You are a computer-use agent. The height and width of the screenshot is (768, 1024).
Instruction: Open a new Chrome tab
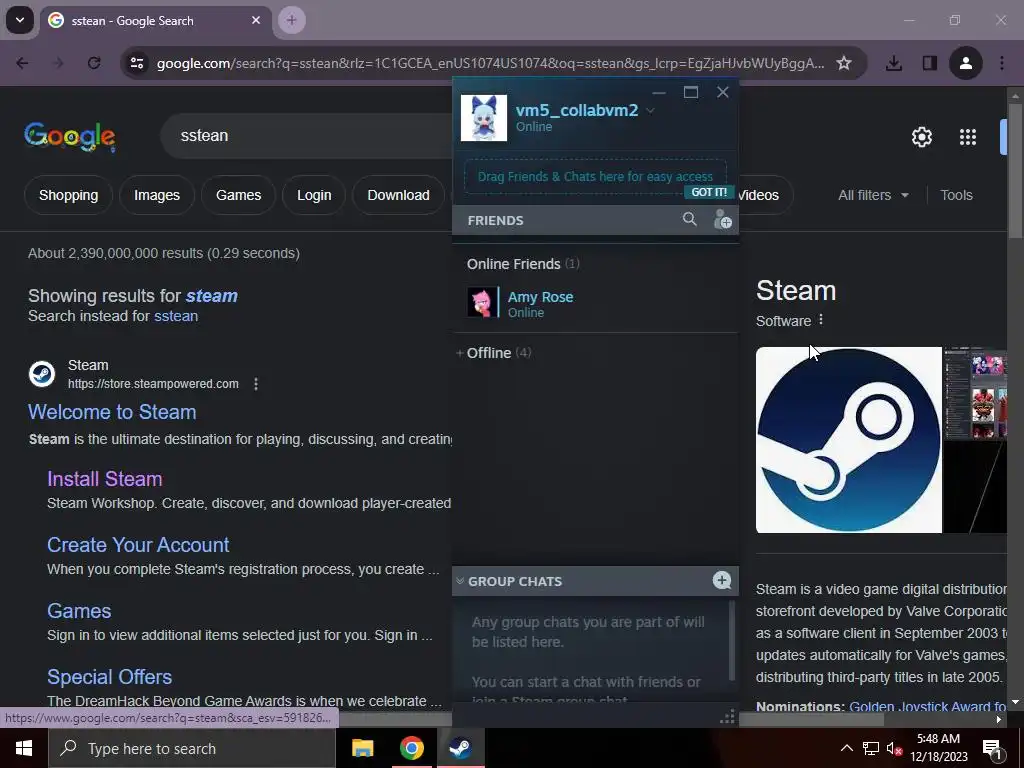coord(291,20)
